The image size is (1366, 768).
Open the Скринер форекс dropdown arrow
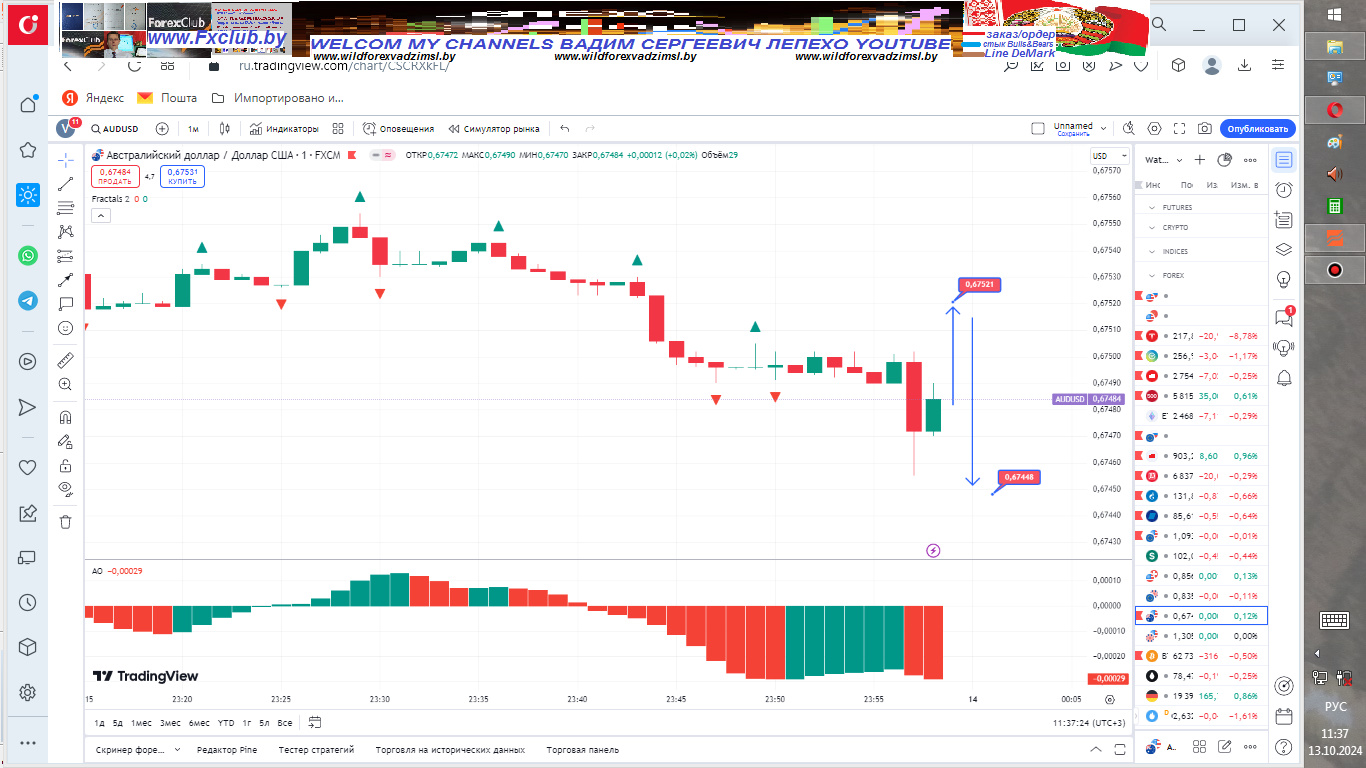pyautogui.click(x=177, y=749)
